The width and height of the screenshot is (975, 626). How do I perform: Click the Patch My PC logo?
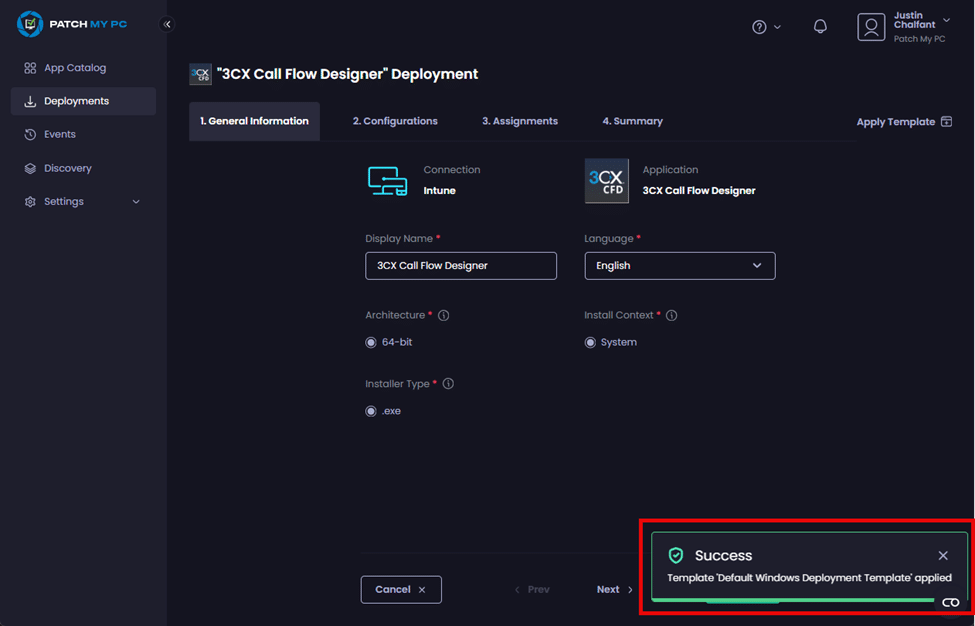72,24
